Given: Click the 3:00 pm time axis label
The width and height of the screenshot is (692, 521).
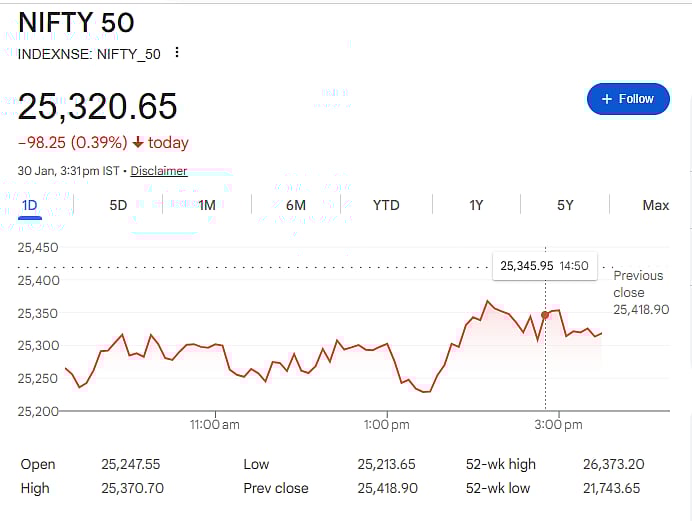Looking at the screenshot, I should pyautogui.click(x=558, y=425).
